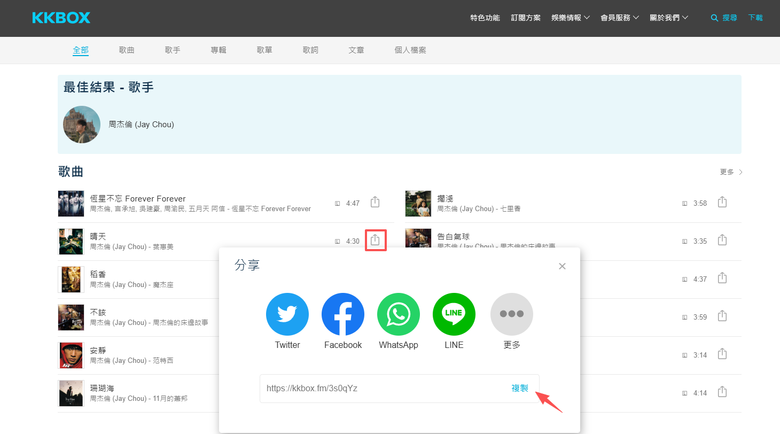Click share icon for 晴天 song

click(x=375, y=240)
